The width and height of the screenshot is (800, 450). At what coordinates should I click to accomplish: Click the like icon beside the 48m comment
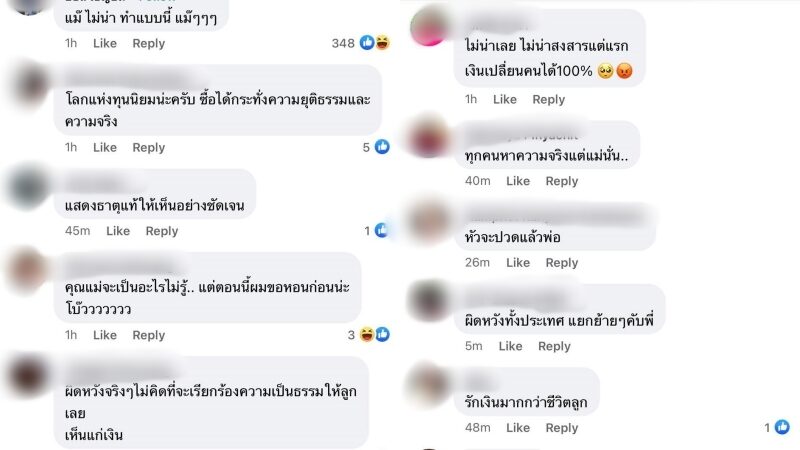coord(782,427)
